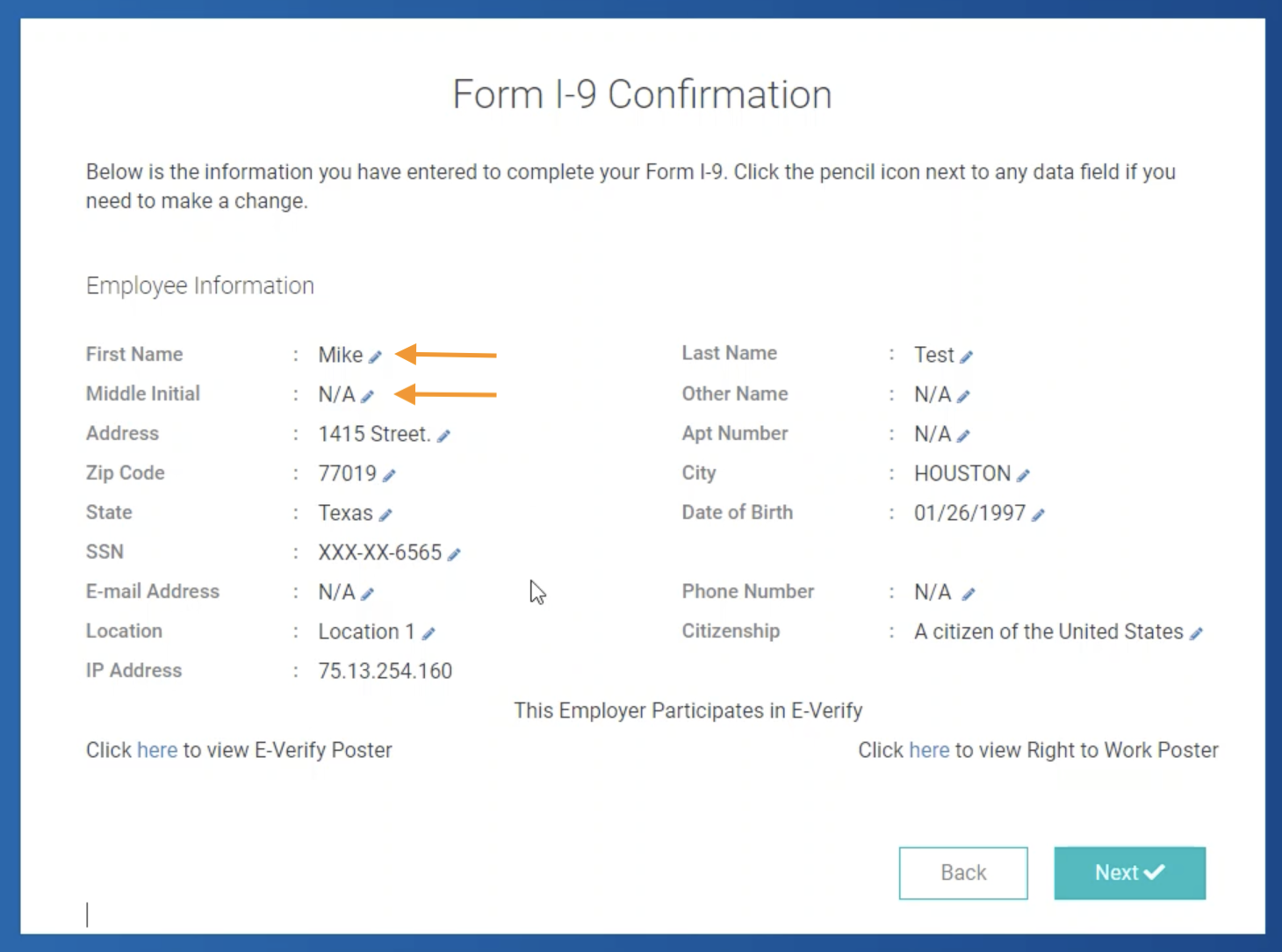Edit Citizenship status pencil icon
Screen dimensions: 1282x952
click(x=1196, y=633)
